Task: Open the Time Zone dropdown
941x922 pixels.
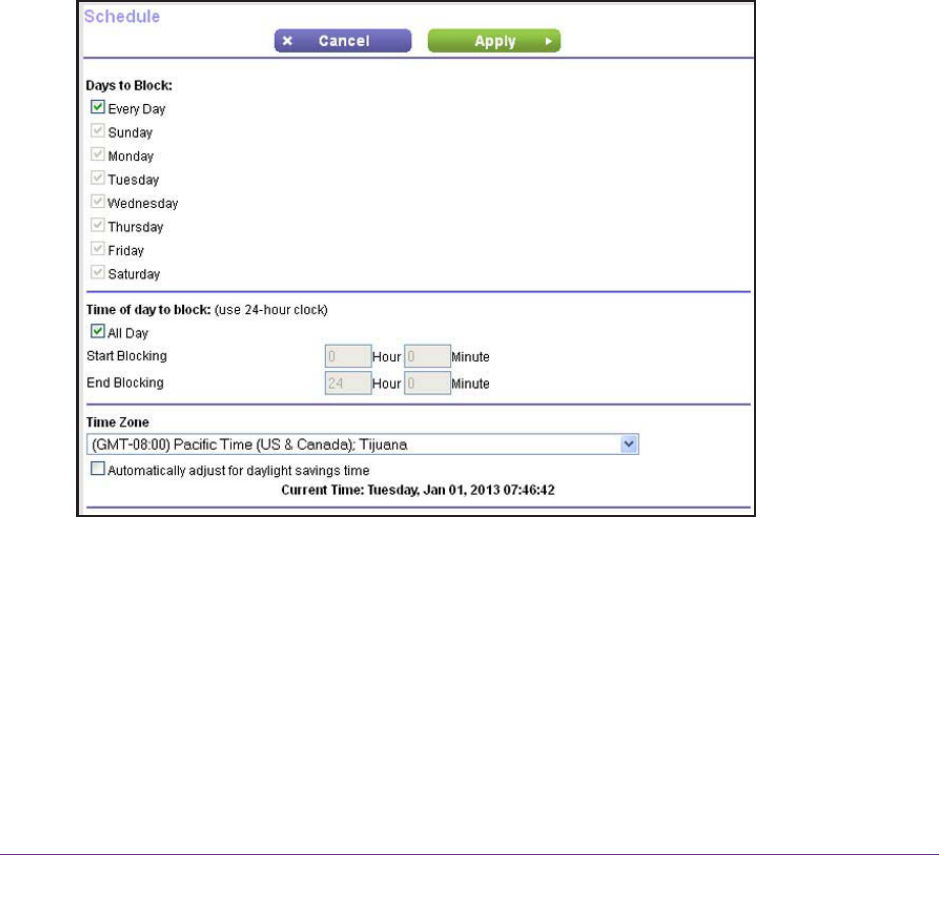Action: pos(362,445)
